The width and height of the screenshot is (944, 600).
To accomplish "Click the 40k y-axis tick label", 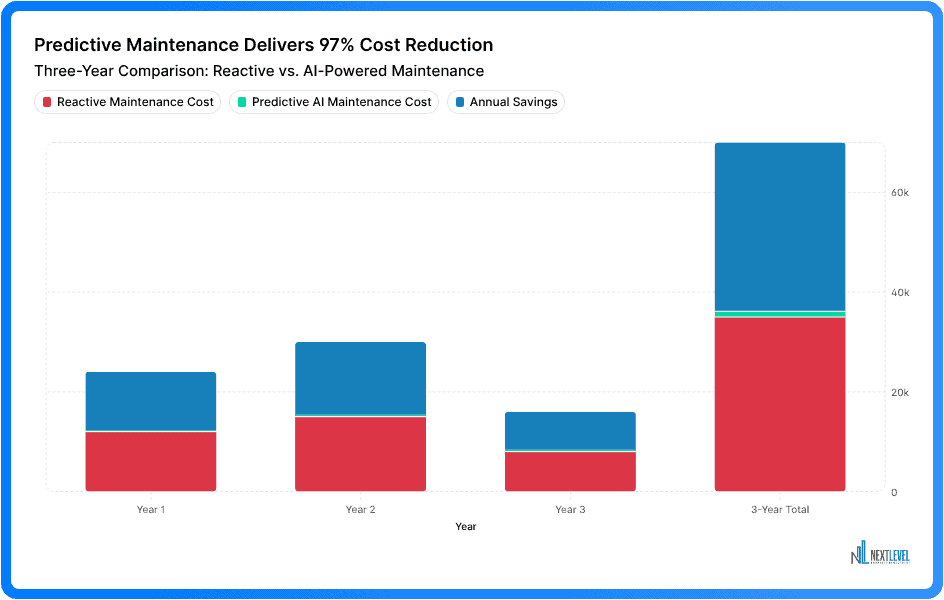I will click(x=900, y=292).
